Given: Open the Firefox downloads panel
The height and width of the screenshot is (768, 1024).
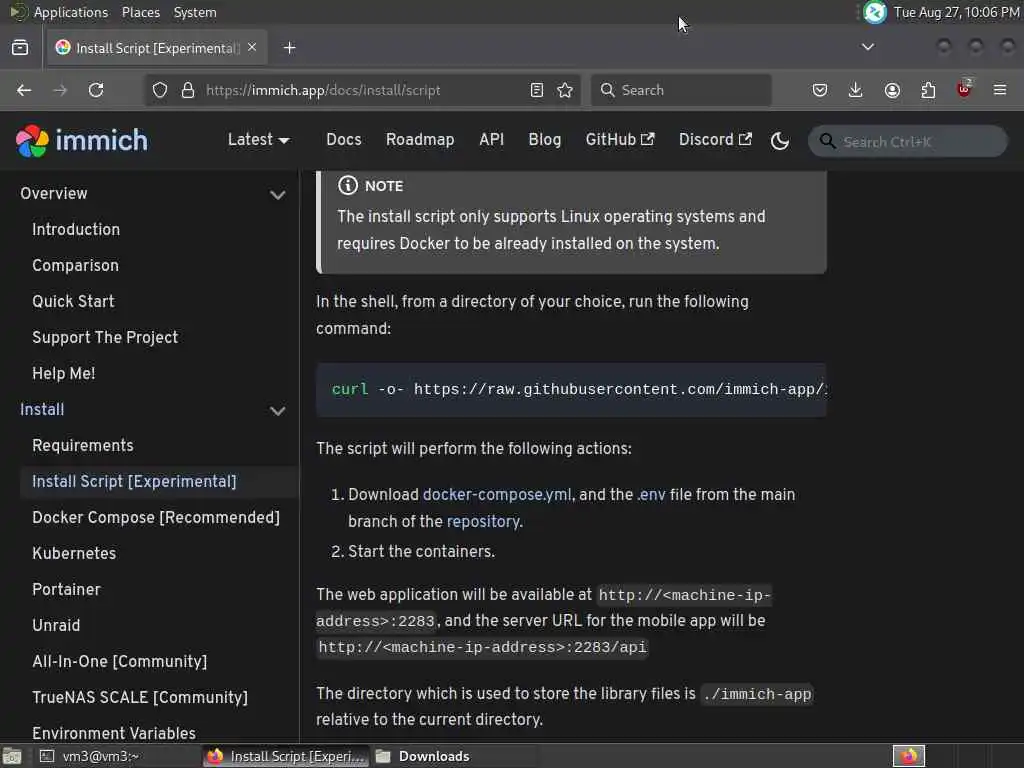Looking at the screenshot, I should click(x=856, y=90).
